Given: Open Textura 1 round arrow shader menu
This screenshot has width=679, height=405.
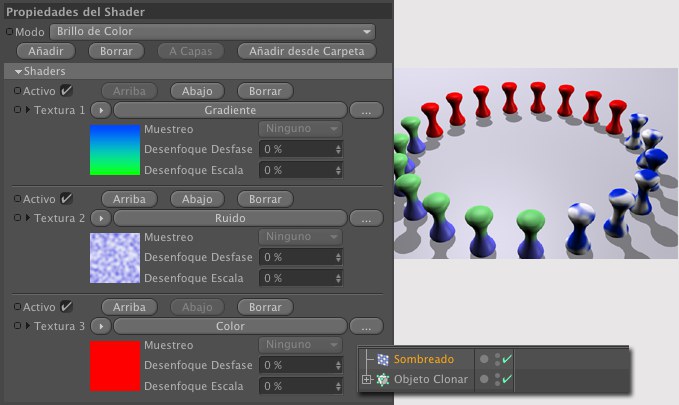Looking at the screenshot, I should click(x=101, y=110).
